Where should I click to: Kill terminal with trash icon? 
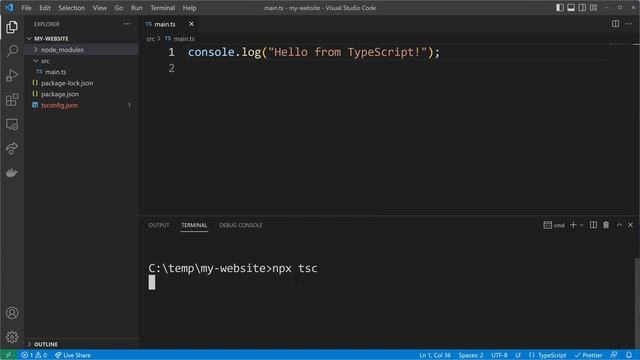tap(606, 225)
